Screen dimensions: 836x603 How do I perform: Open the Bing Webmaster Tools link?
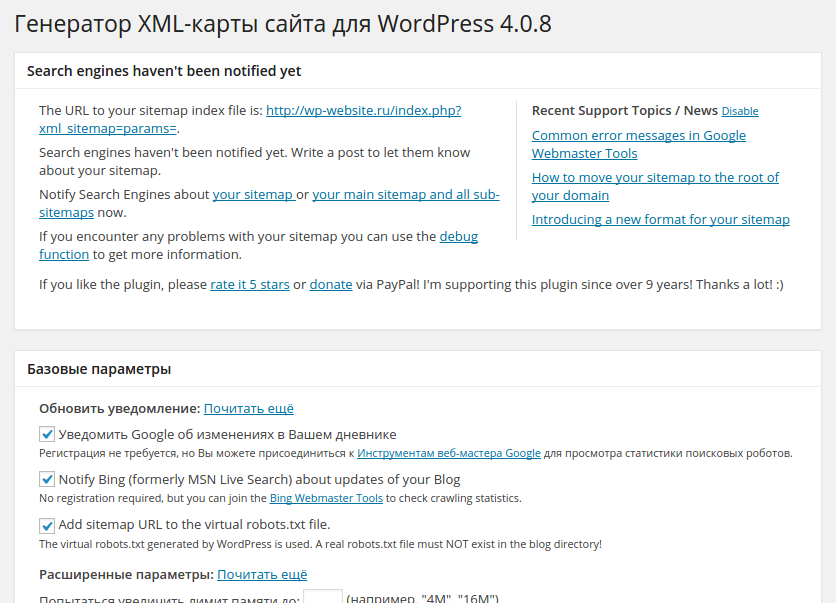tap(326, 499)
